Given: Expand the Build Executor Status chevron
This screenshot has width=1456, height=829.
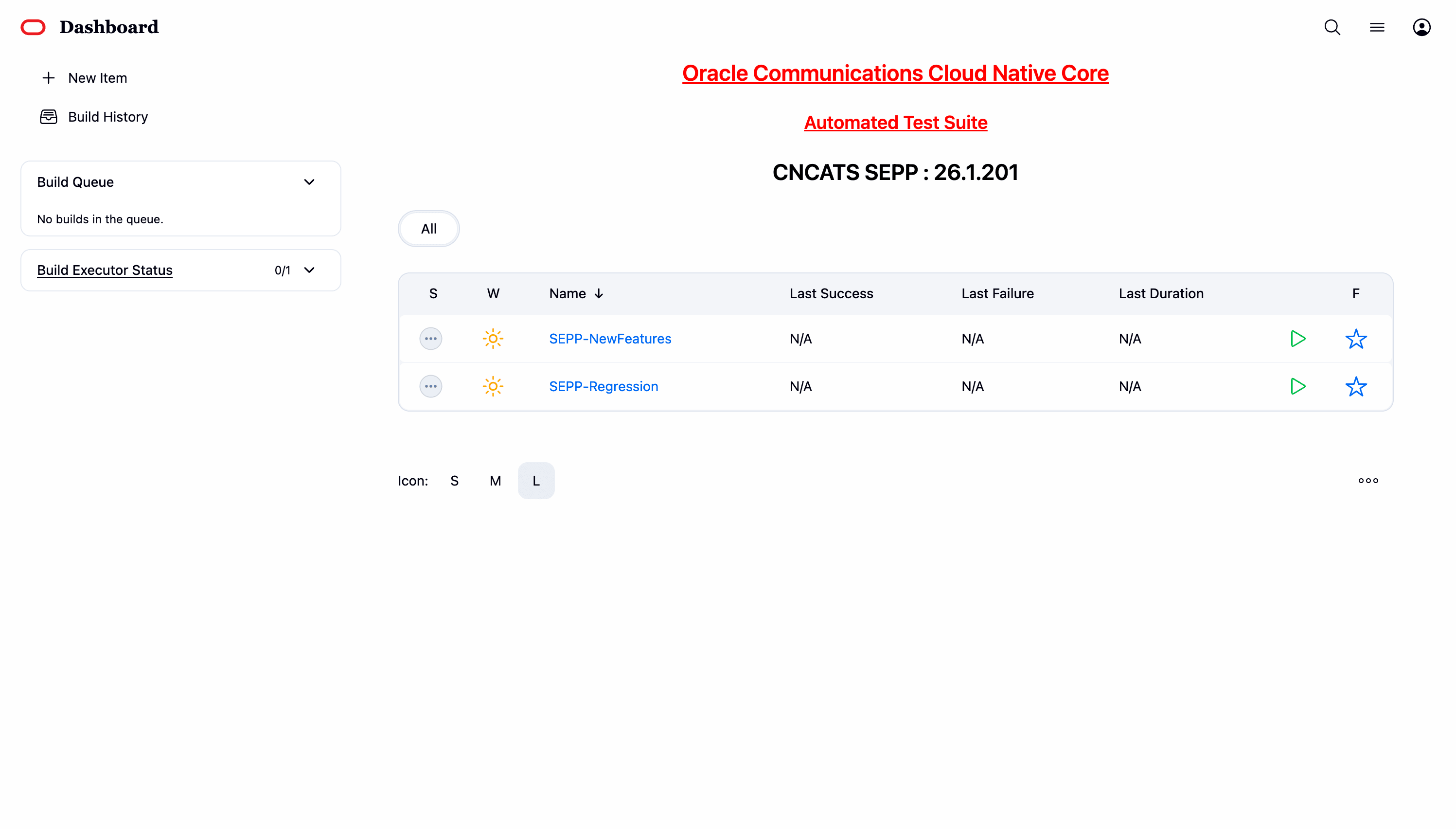Looking at the screenshot, I should pyautogui.click(x=309, y=270).
